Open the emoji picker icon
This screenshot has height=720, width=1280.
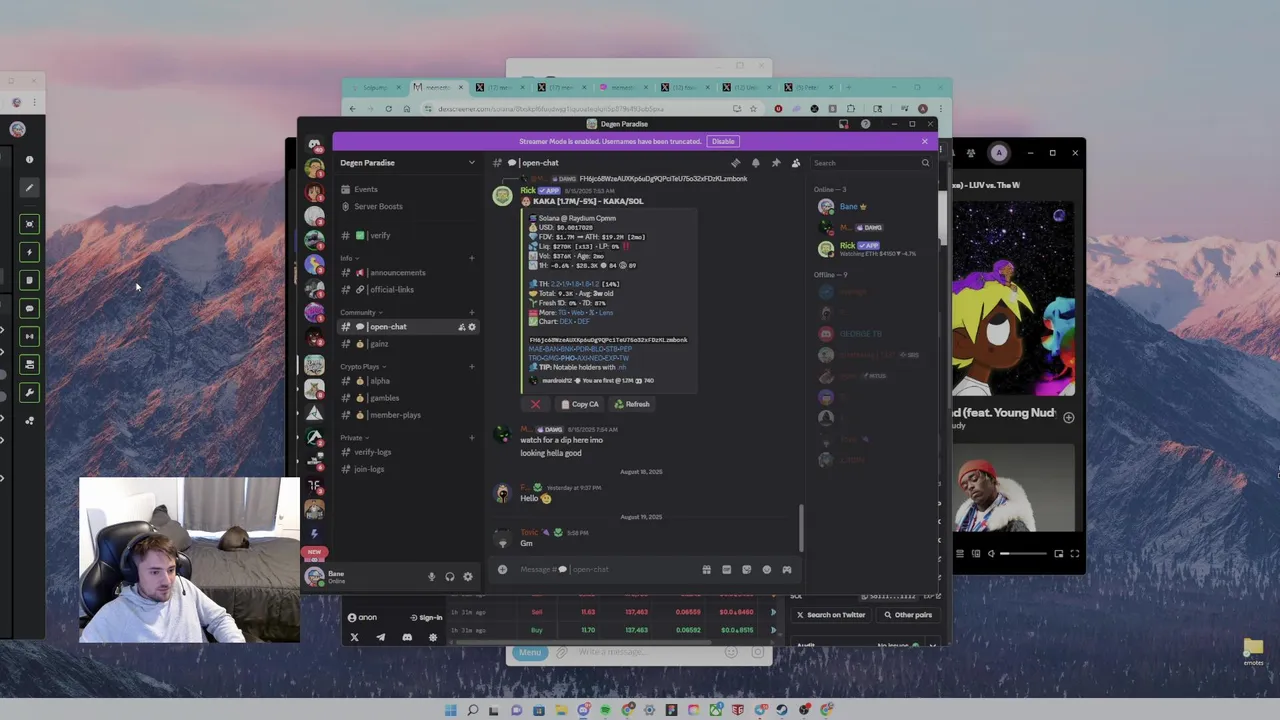click(767, 569)
